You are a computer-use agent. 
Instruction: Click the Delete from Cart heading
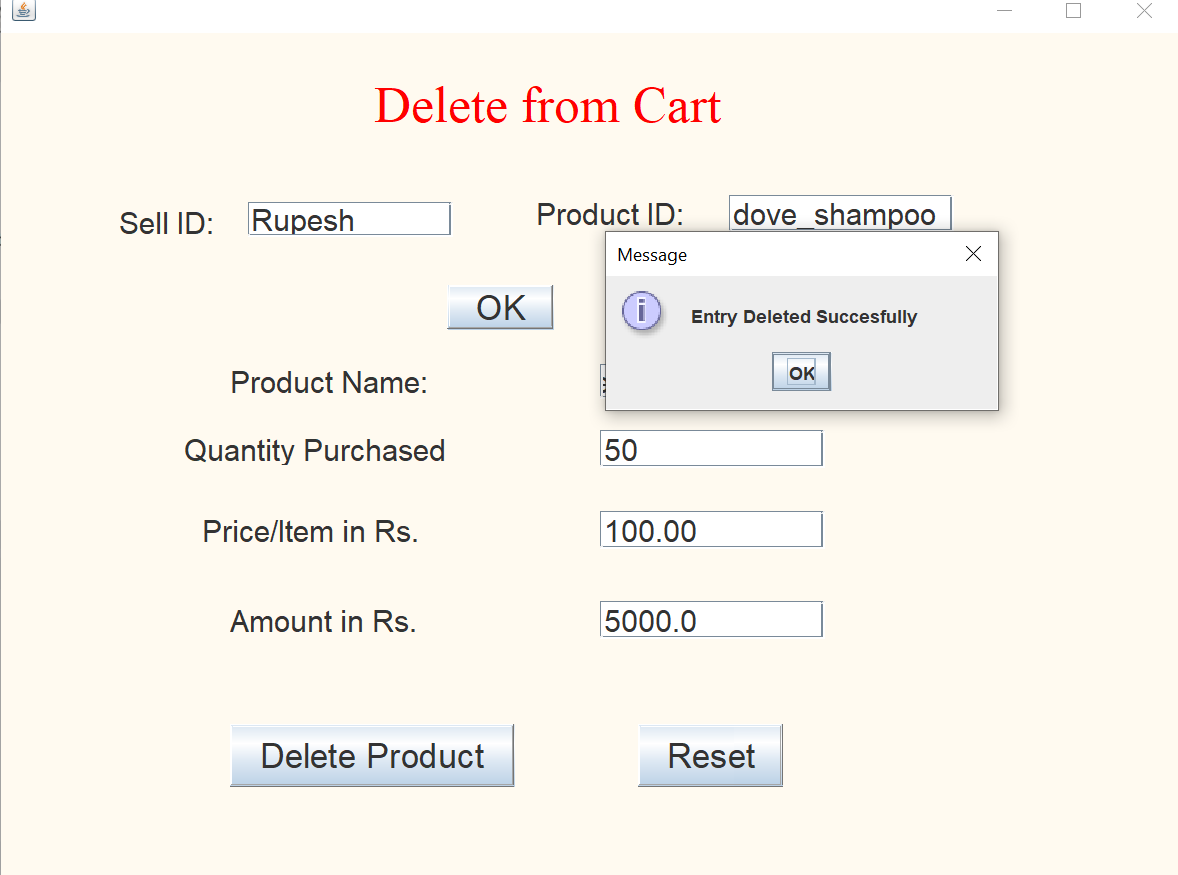point(547,105)
